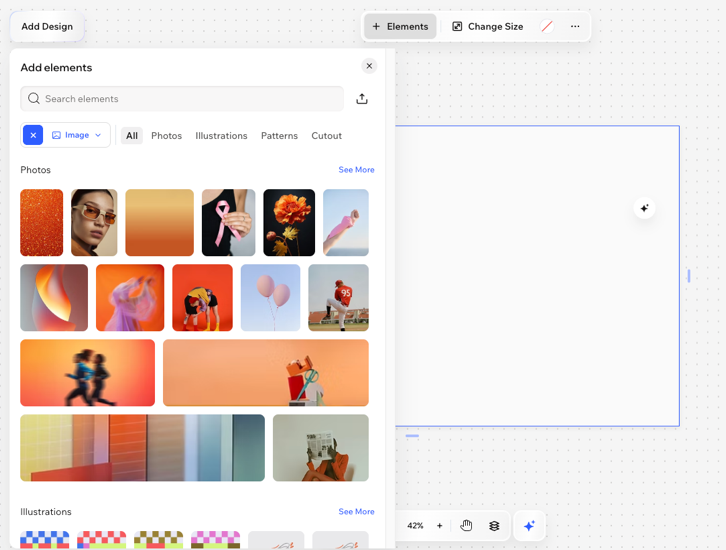Expand the Image type dropdown
The width and height of the screenshot is (726, 550).
77,135
